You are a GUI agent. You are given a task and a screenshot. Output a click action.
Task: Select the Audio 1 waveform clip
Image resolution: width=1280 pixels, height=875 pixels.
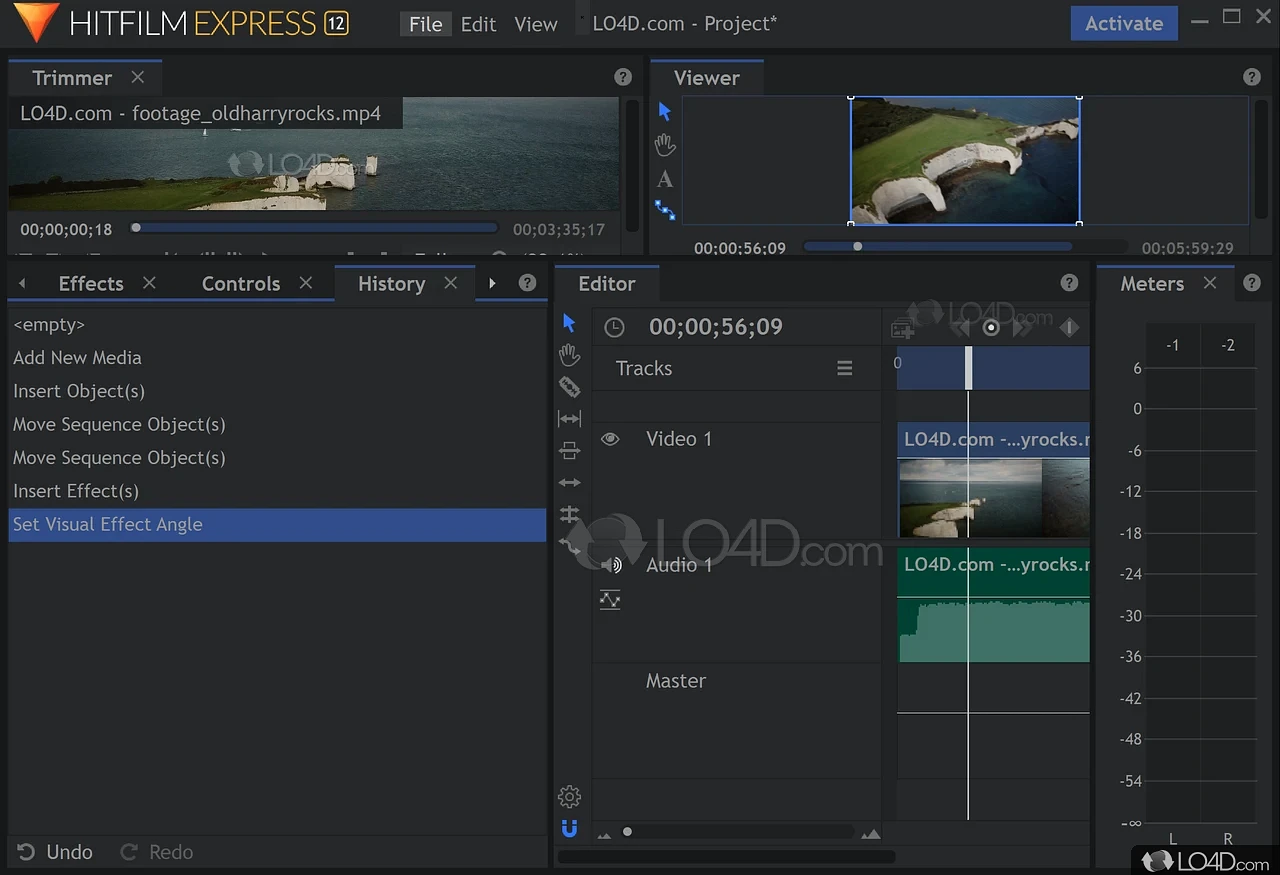click(x=993, y=605)
